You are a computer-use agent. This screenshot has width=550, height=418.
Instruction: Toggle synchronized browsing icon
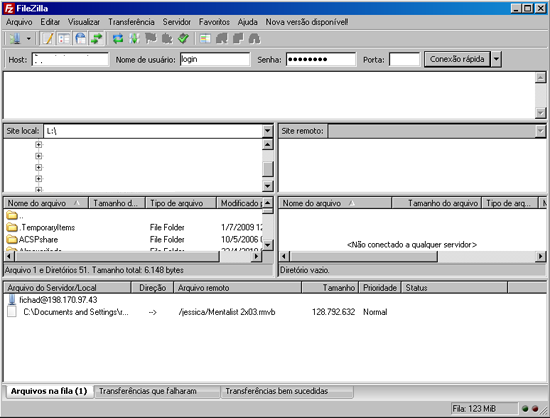(238, 39)
